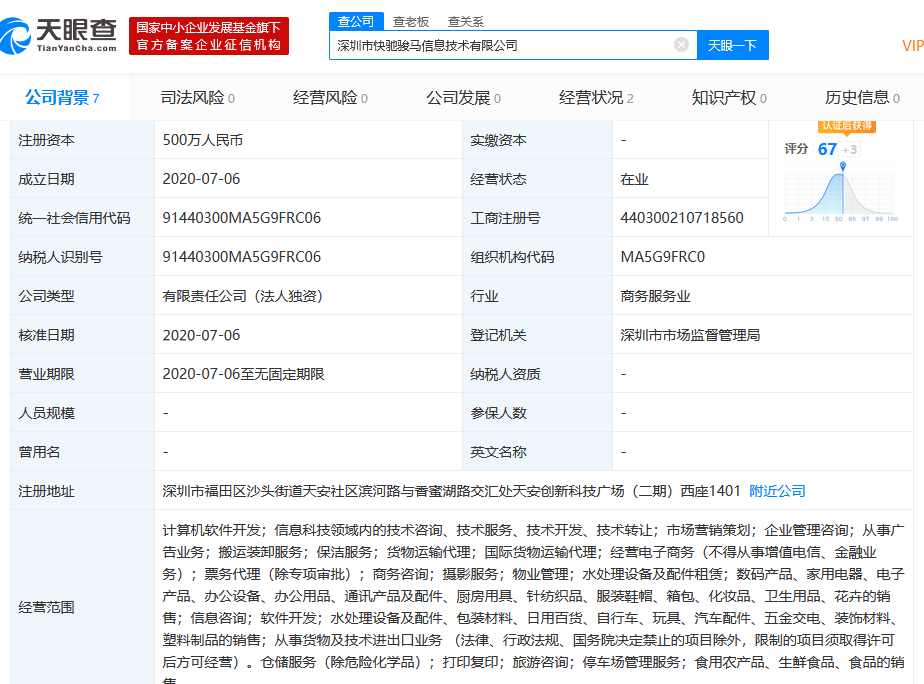Viewport: 924px width, 684px height.
Task: Click the score number 67
Action: (x=826, y=148)
